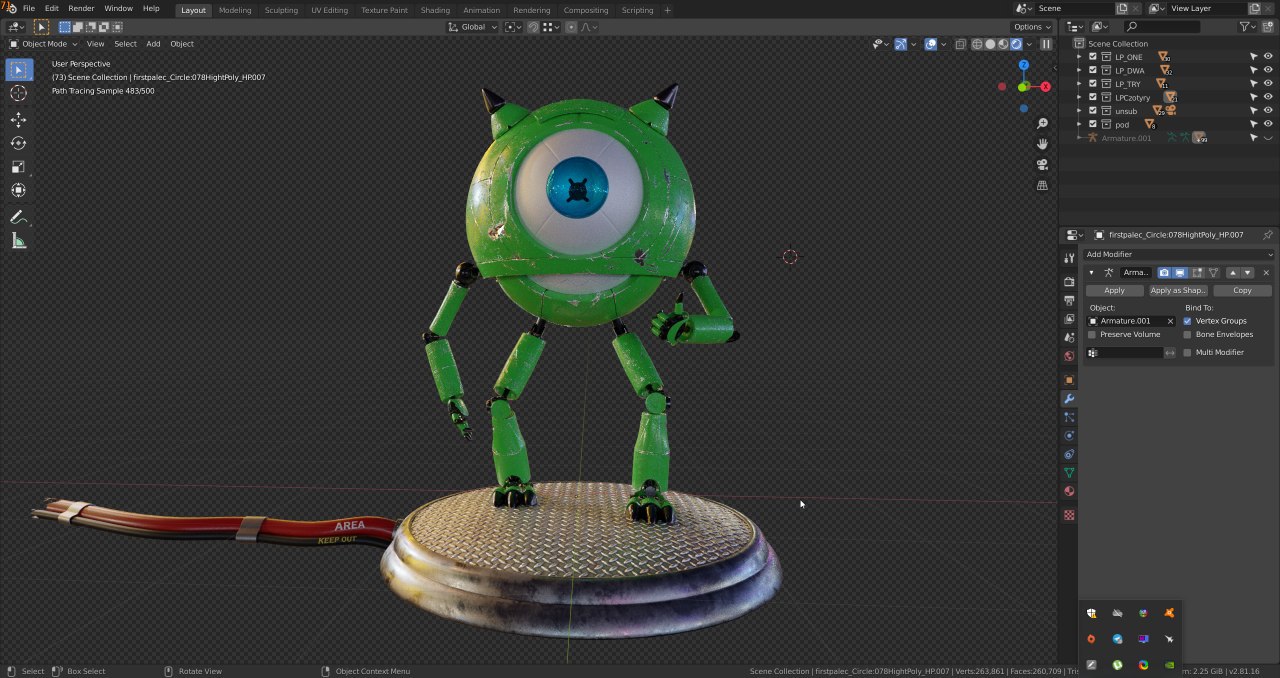Select the Select Box tool

click(19, 69)
